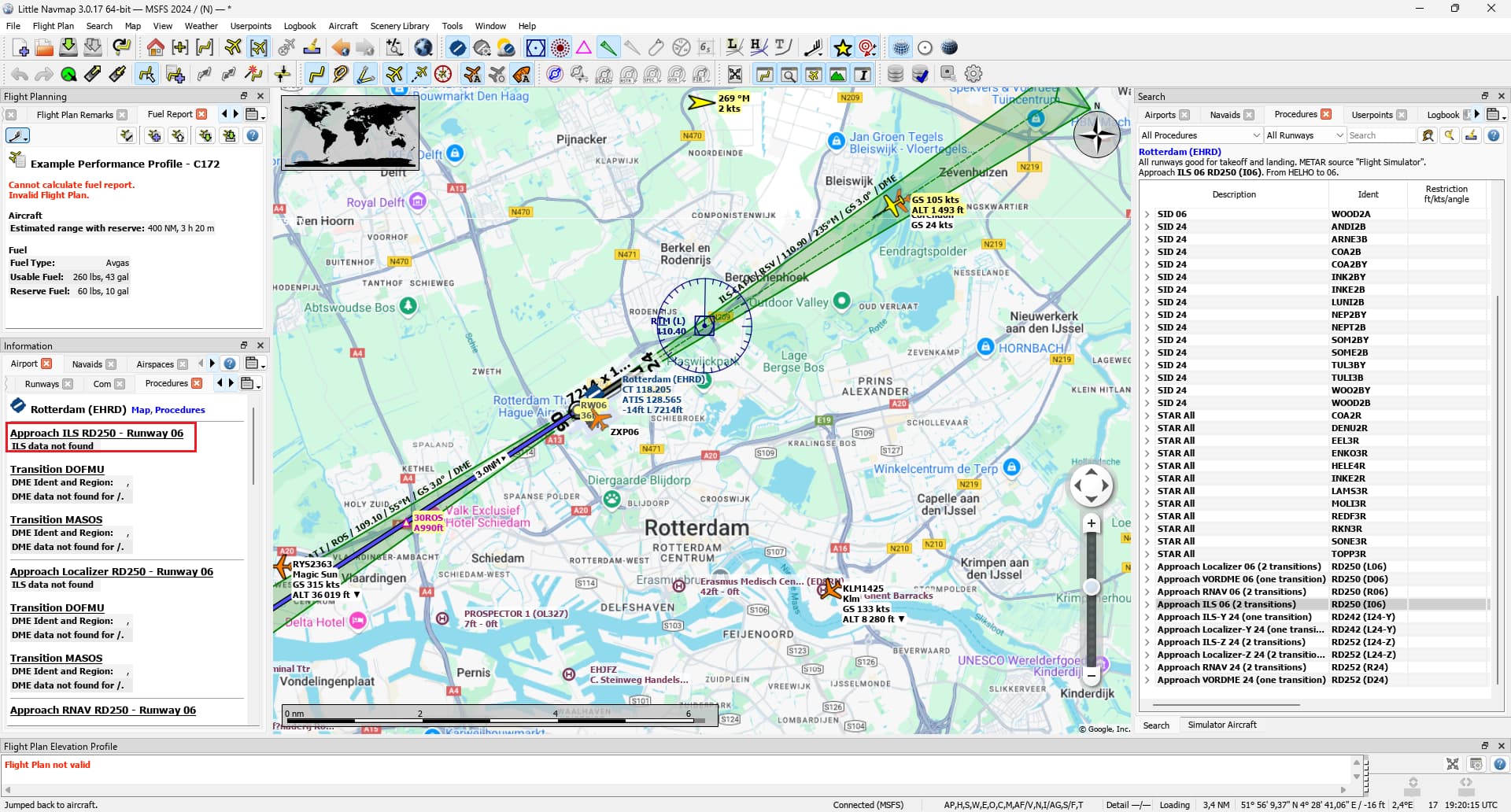The image size is (1511, 812).
Task: Open All Procedures filter dropdown
Action: click(1199, 135)
